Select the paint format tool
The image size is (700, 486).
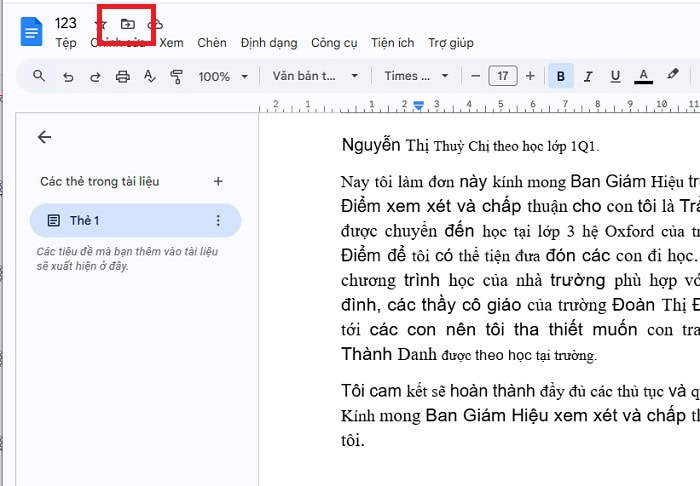coord(177,76)
